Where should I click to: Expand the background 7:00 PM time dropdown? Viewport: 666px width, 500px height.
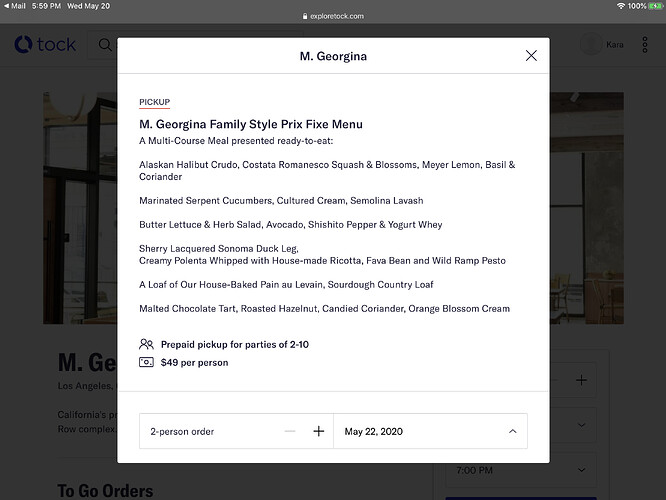tap(522, 470)
